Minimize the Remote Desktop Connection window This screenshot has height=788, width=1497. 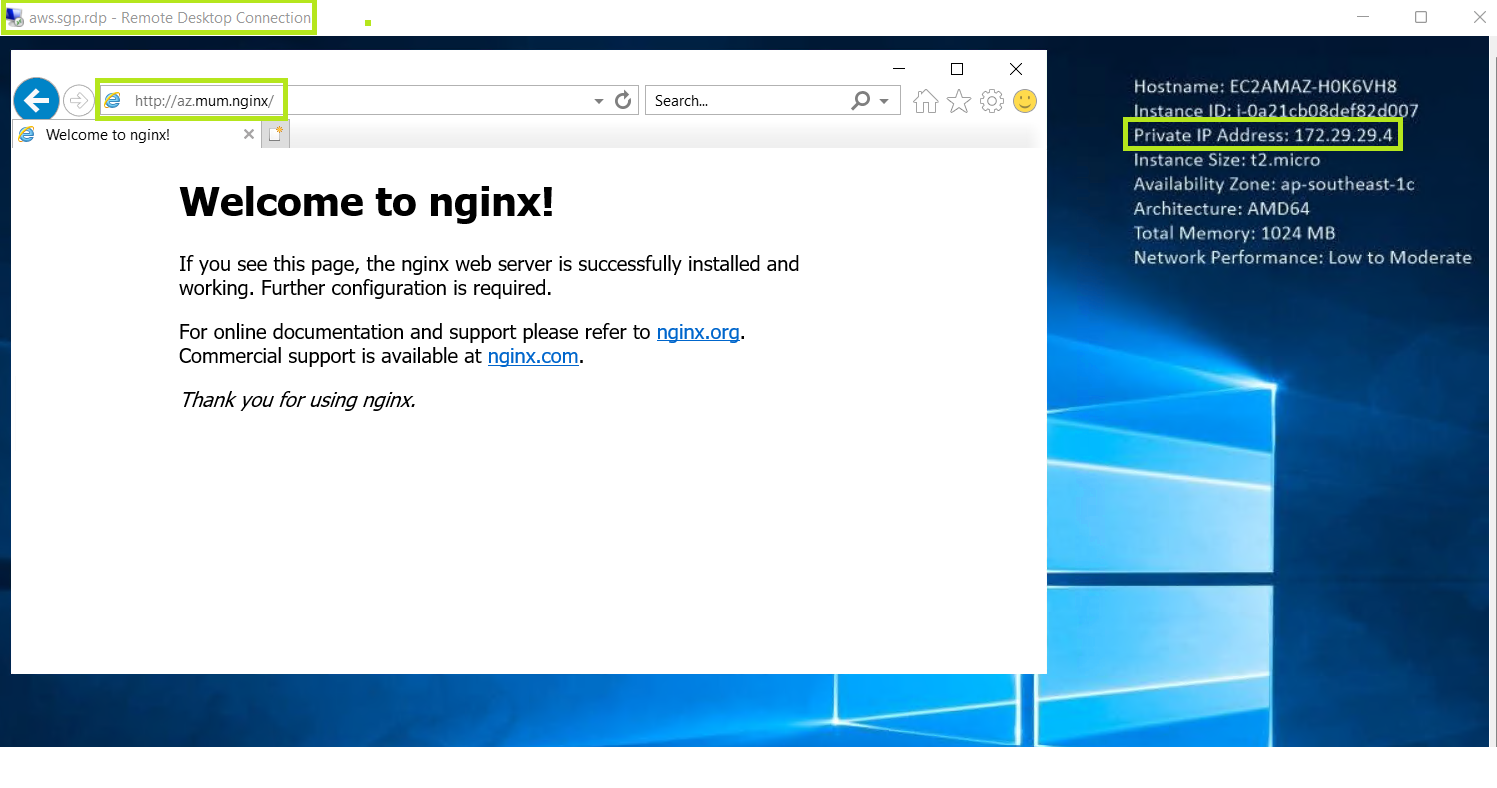[x=1362, y=17]
